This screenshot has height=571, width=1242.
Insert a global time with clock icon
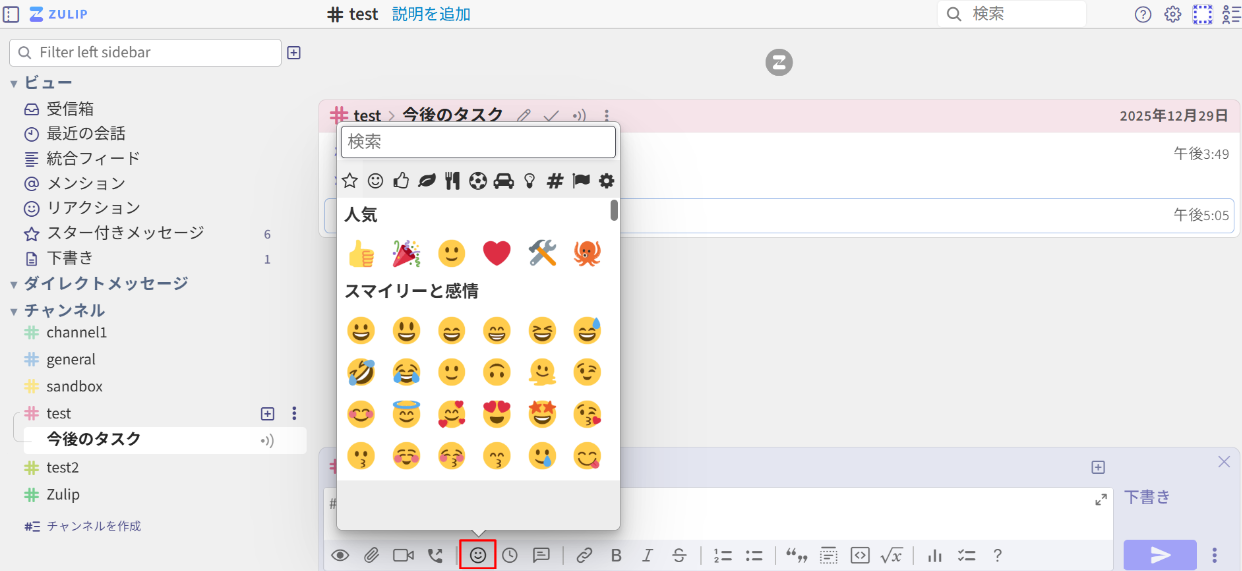pyautogui.click(x=510, y=555)
